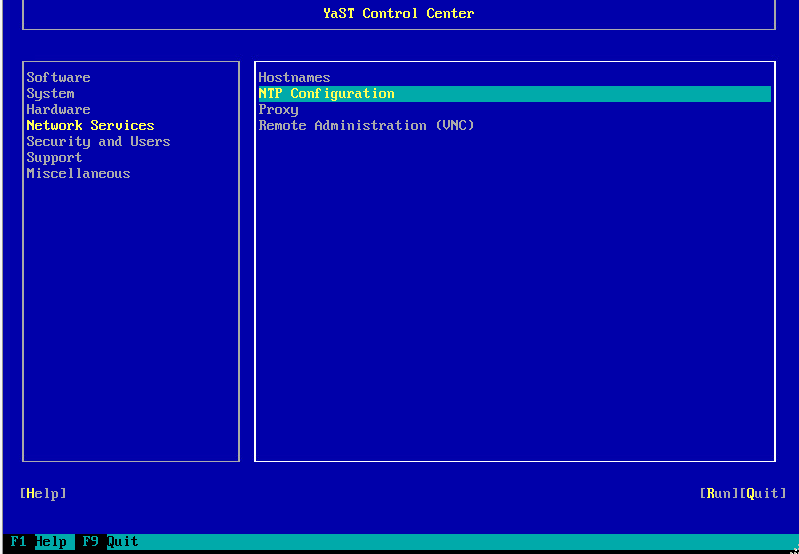799x554 pixels.
Task: Select the Support category
Action: point(54,157)
